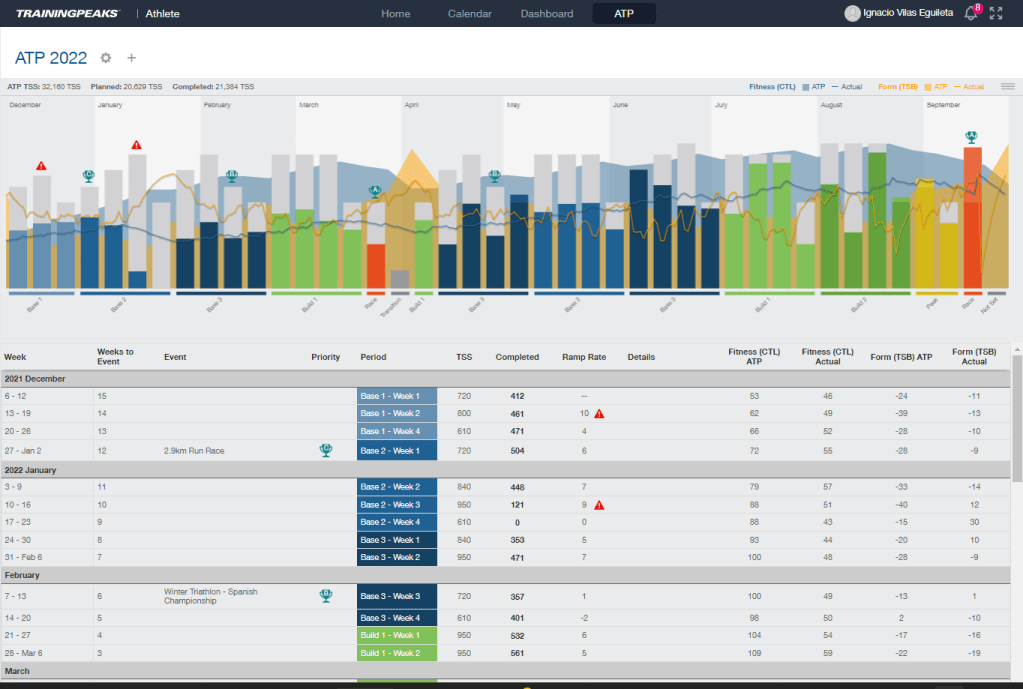Toggle Form (TSB) ATP legend series
Viewport: 1023px width, 689px height.
(934, 87)
